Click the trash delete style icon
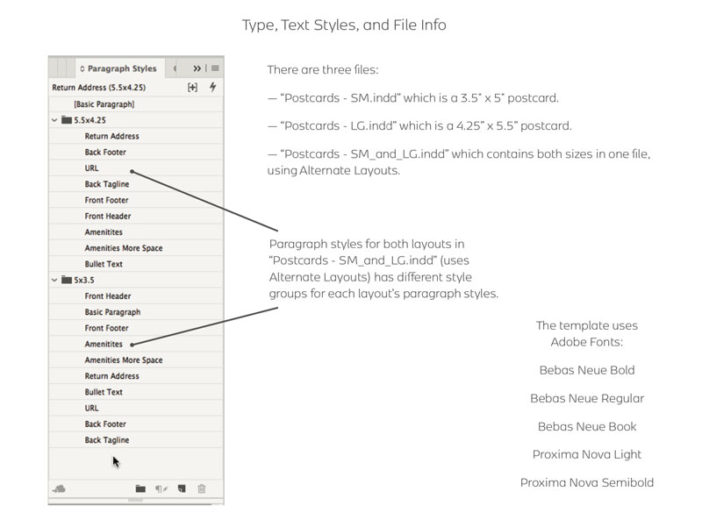Image resolution: width=702 pixels, height=520 pixels. click(202, 488)
